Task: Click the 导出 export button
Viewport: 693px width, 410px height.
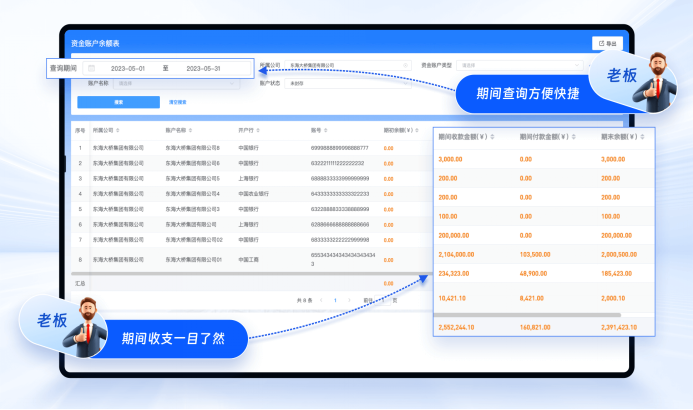Action: 607,43
